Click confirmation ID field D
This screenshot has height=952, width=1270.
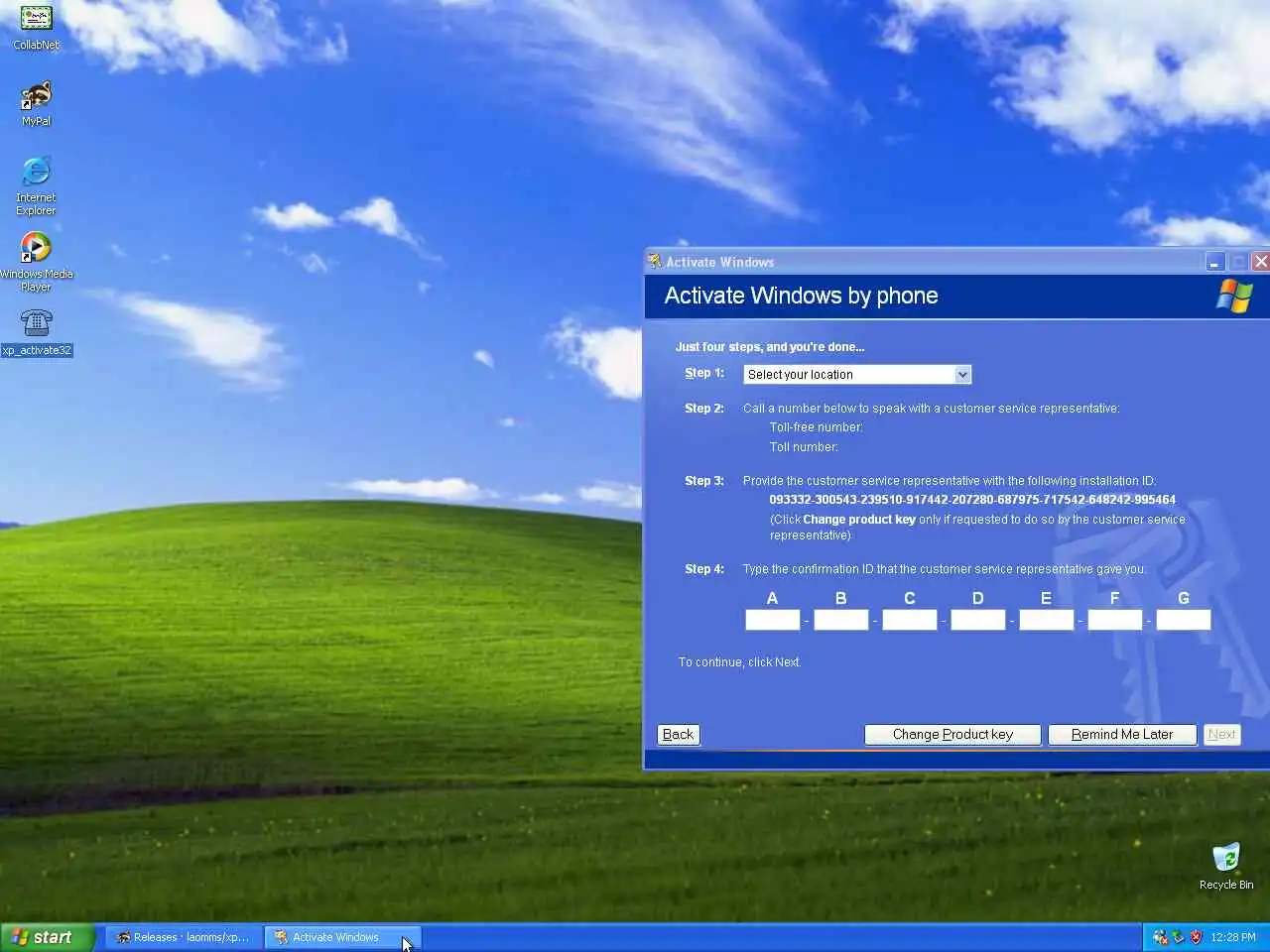click(977, 620)
